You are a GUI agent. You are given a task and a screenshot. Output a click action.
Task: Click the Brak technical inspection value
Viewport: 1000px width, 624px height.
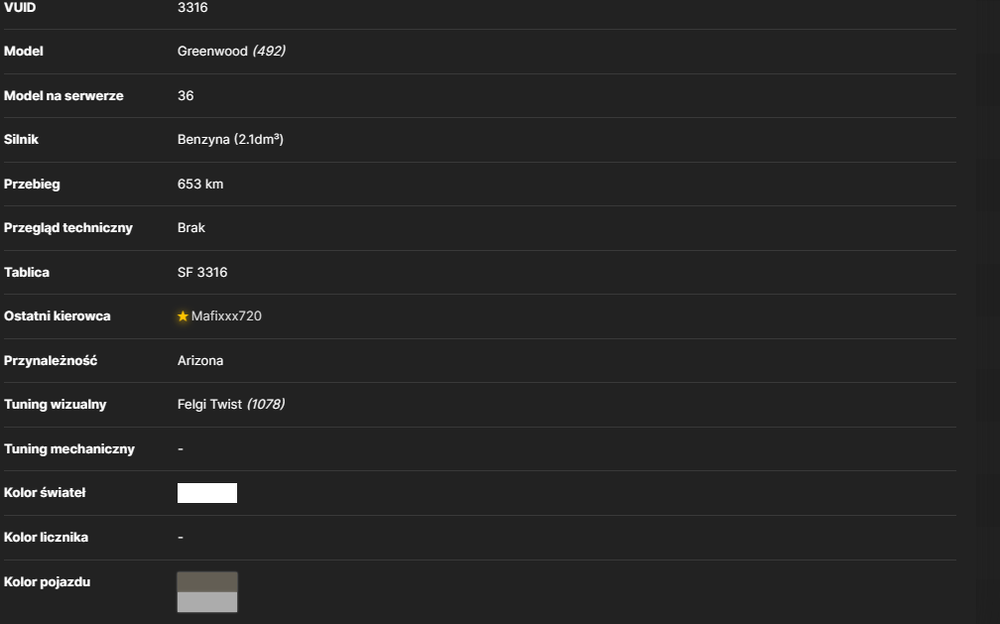[191, 228]
